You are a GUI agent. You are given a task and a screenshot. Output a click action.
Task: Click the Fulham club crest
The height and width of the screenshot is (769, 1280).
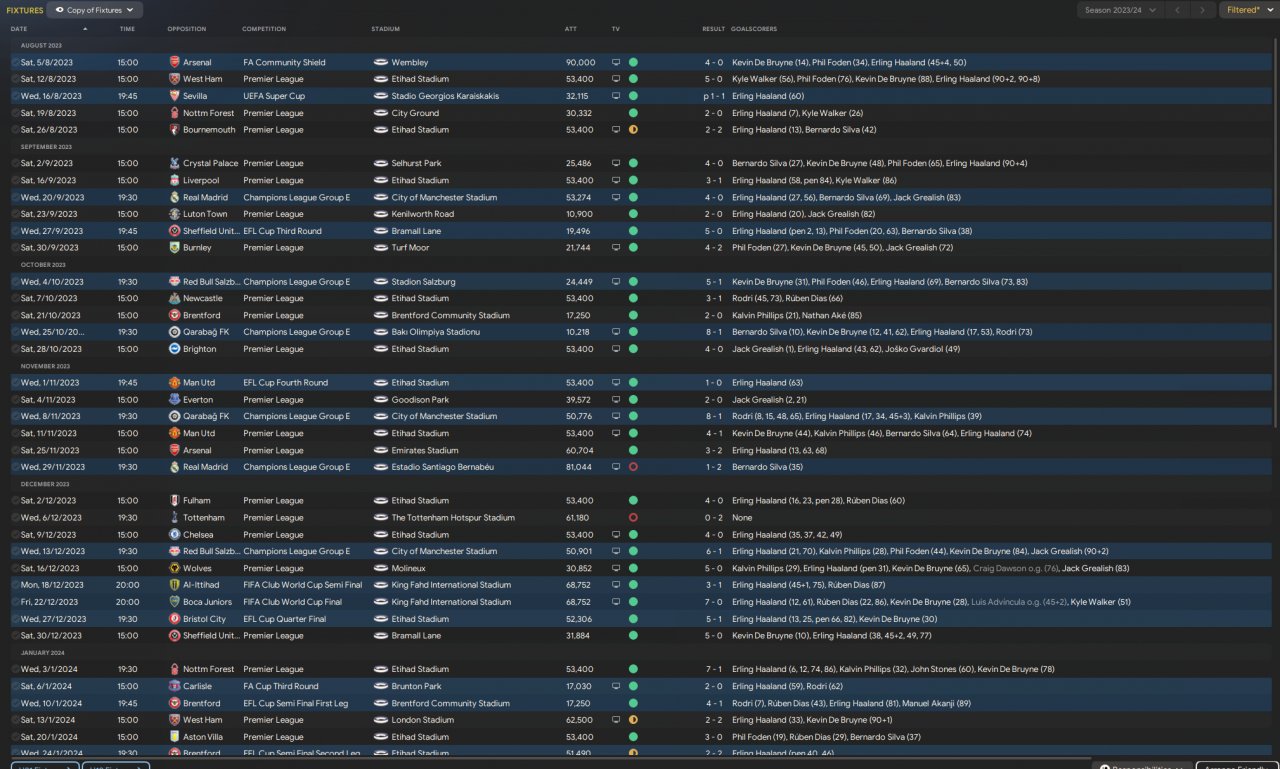coord(175,501)
